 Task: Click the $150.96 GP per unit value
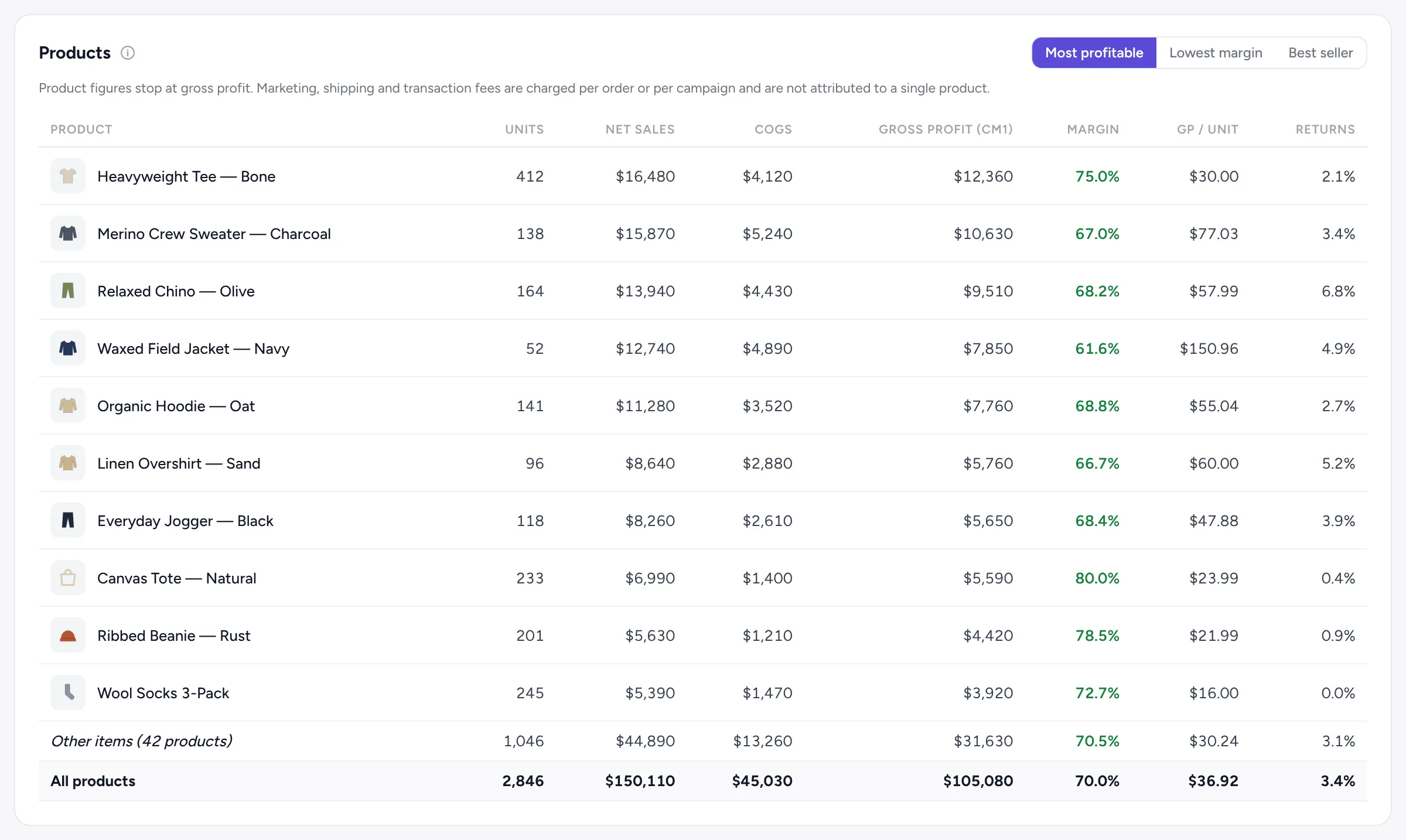1209,348
